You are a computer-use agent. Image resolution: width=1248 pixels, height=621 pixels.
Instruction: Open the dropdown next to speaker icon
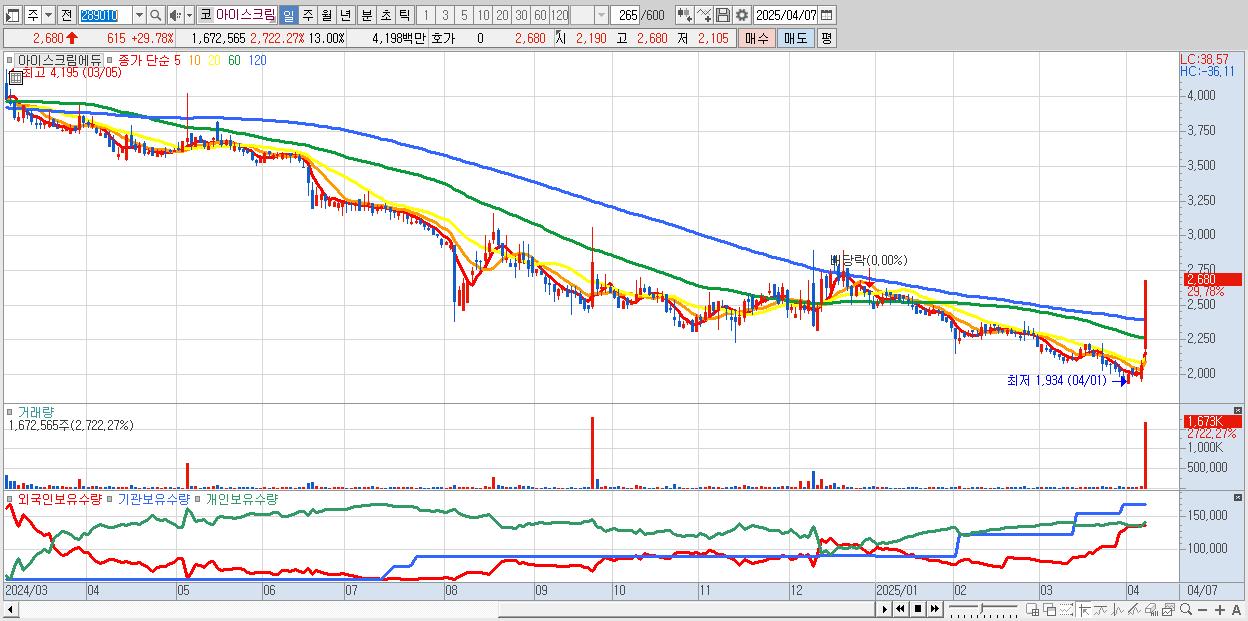190,15
